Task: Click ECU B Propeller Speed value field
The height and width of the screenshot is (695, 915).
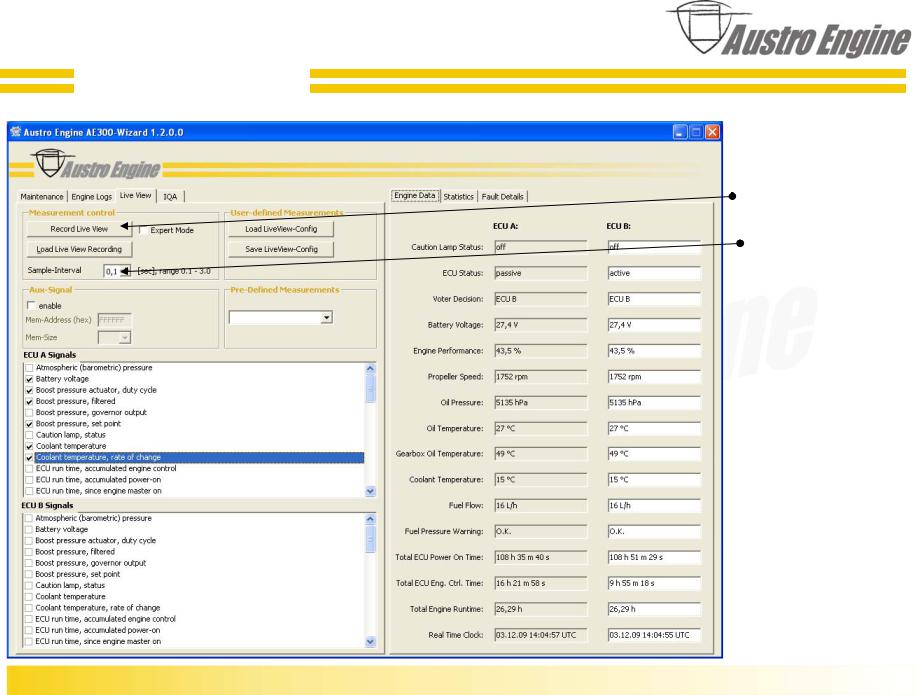Action: (x=654, y=377)
